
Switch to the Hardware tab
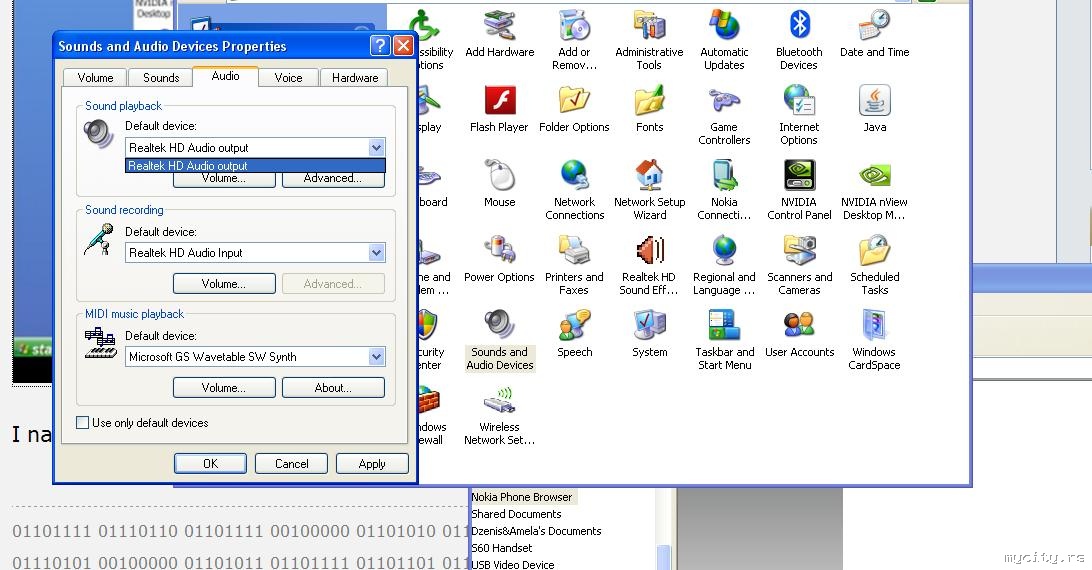point(355,77)
